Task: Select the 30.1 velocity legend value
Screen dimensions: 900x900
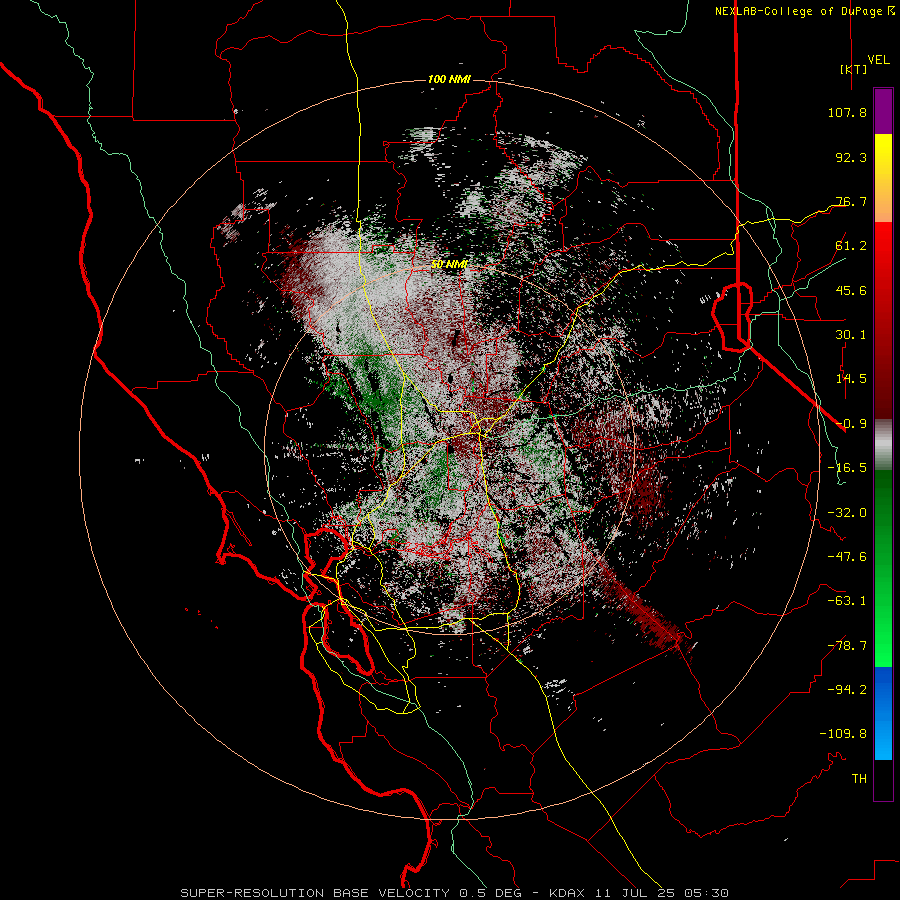Action: pos(851,335)
